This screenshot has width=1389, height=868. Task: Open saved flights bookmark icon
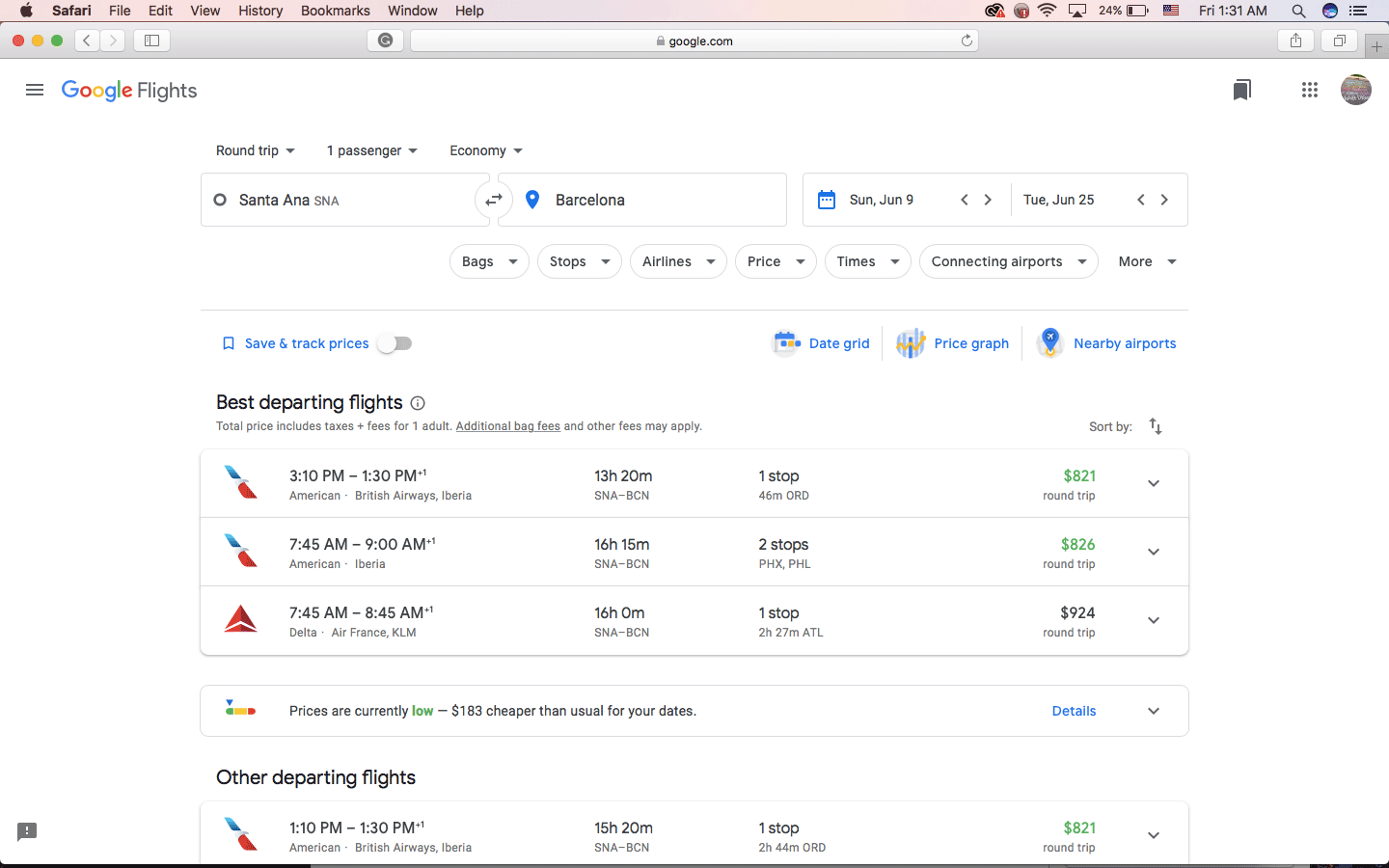pos(1241,90)
